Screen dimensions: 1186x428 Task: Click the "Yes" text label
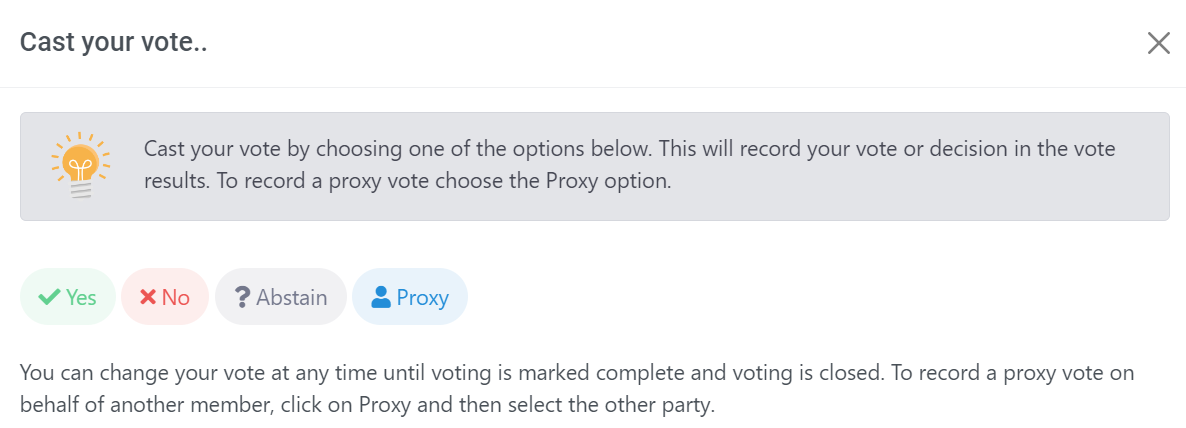(x=81, y=297)
